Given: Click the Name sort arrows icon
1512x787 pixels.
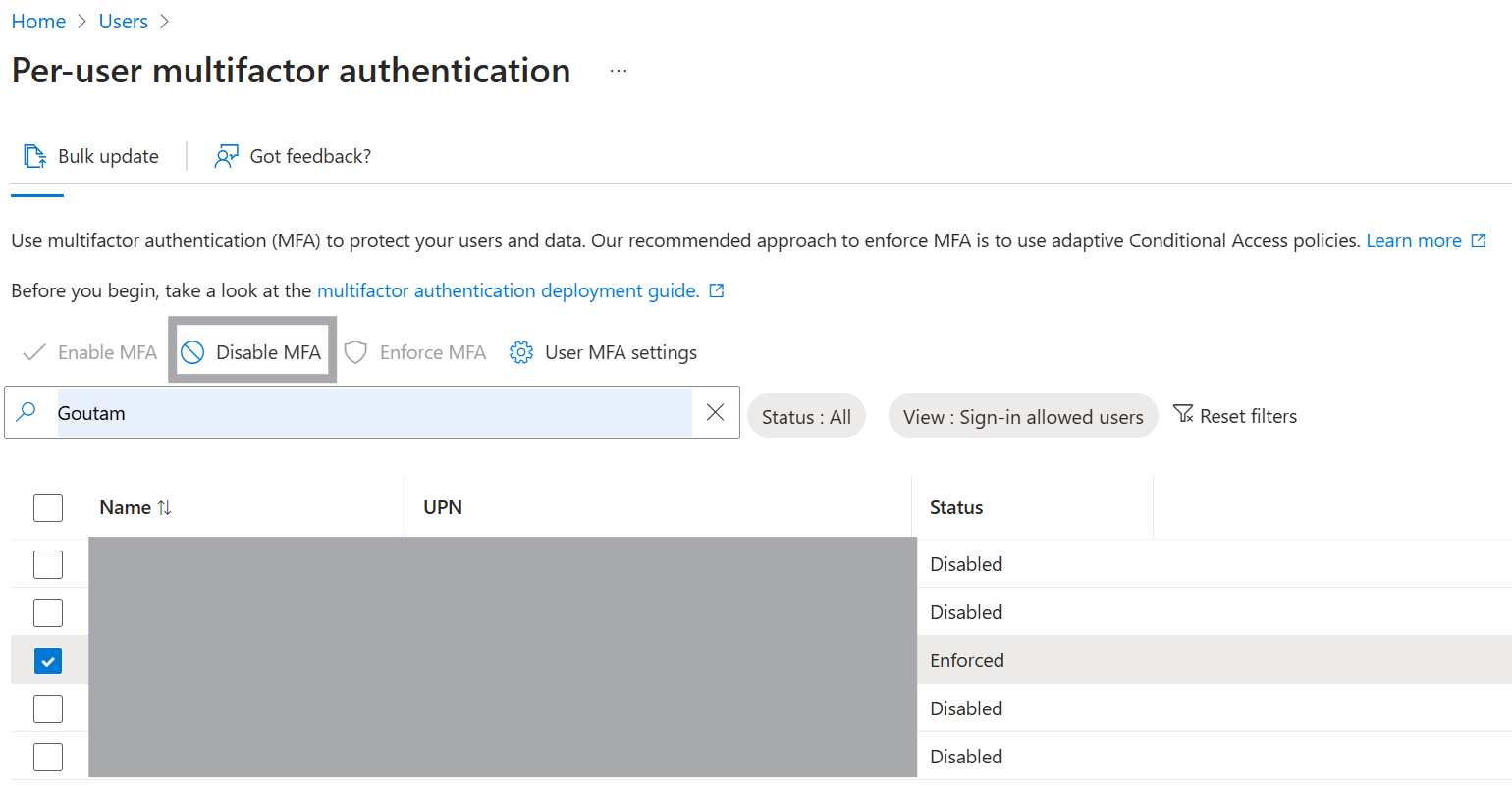Looking at the screenshot, I should pyautogui.click(x=164, y=508).
